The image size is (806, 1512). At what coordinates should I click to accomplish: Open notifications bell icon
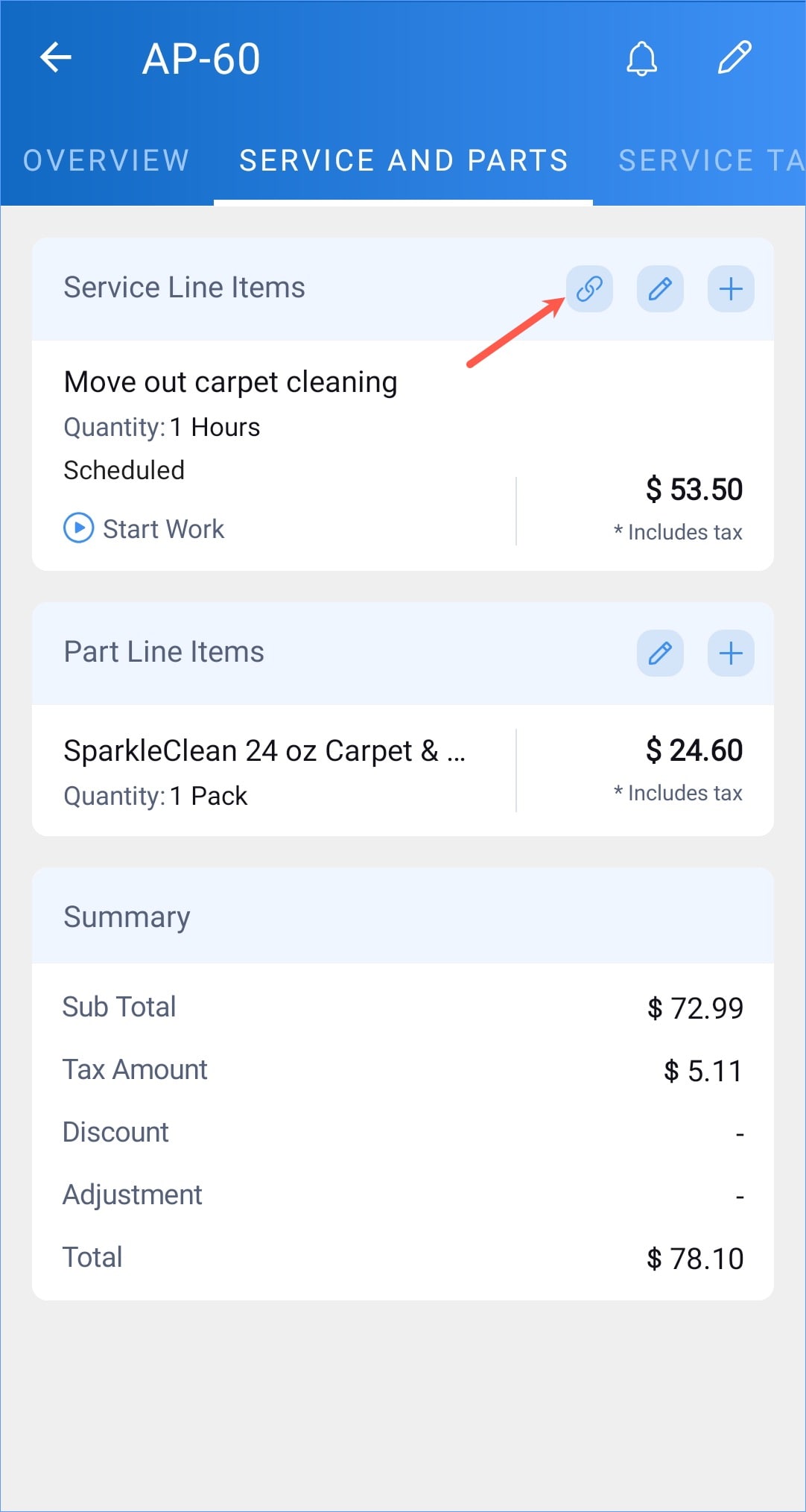(641, 58)
